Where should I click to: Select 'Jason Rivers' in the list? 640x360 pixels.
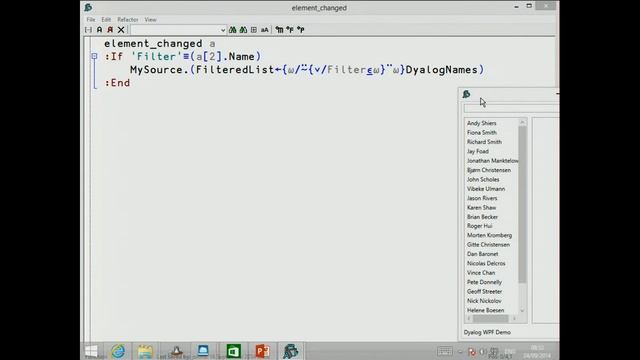pyautogui.click(x=482, y=198)
